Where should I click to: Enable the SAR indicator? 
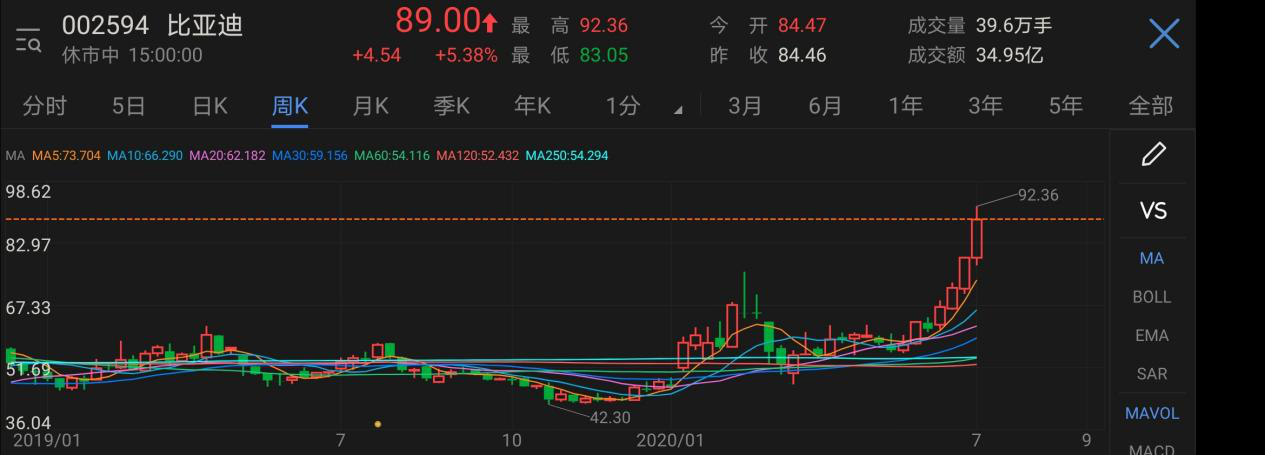coord(1152,374)
